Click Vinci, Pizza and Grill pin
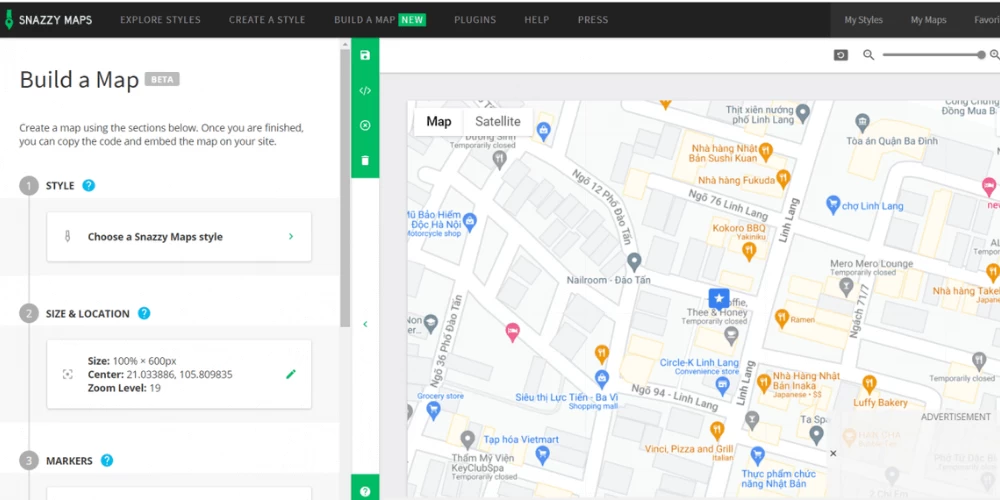The width and height of the screenshot is (1000, 500). tap(717, 430)
